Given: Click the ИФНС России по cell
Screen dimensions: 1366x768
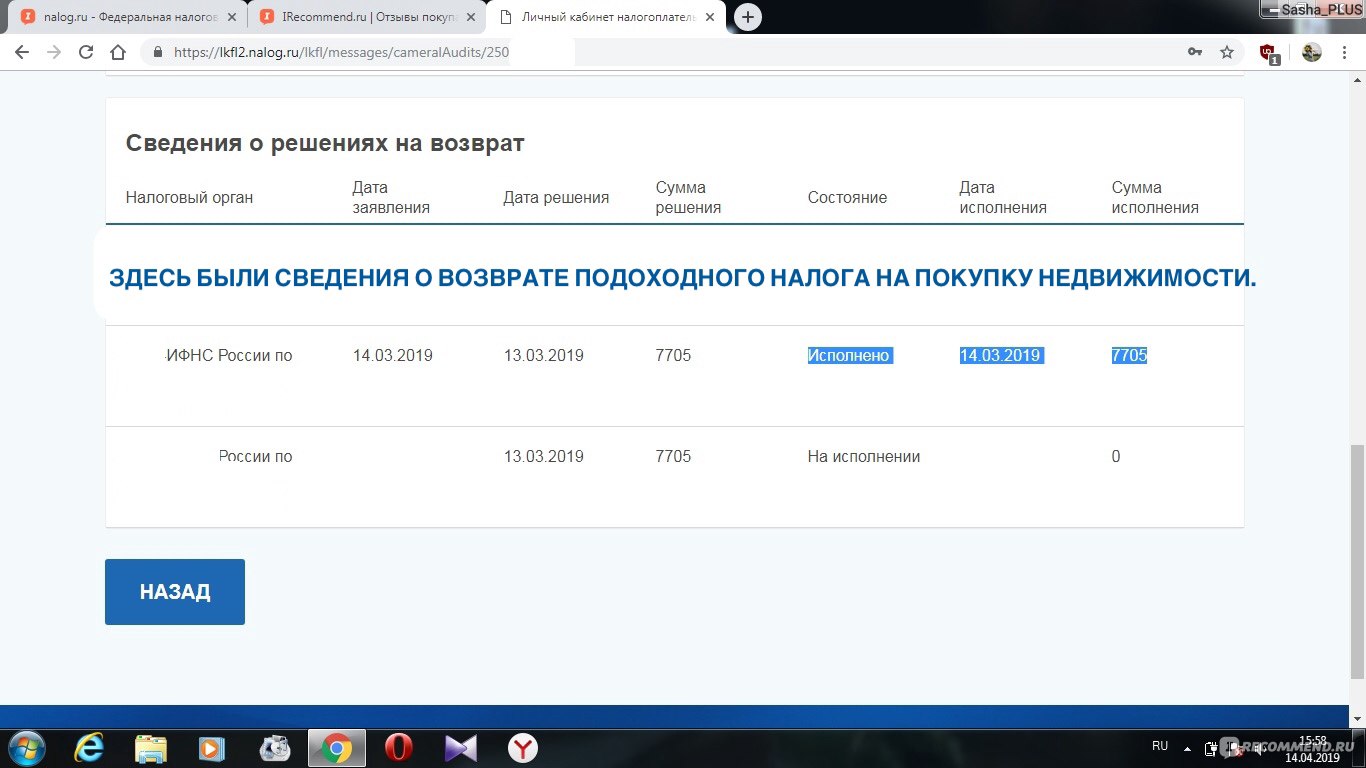Looking at the screenshot, I should tap(229, 356).
